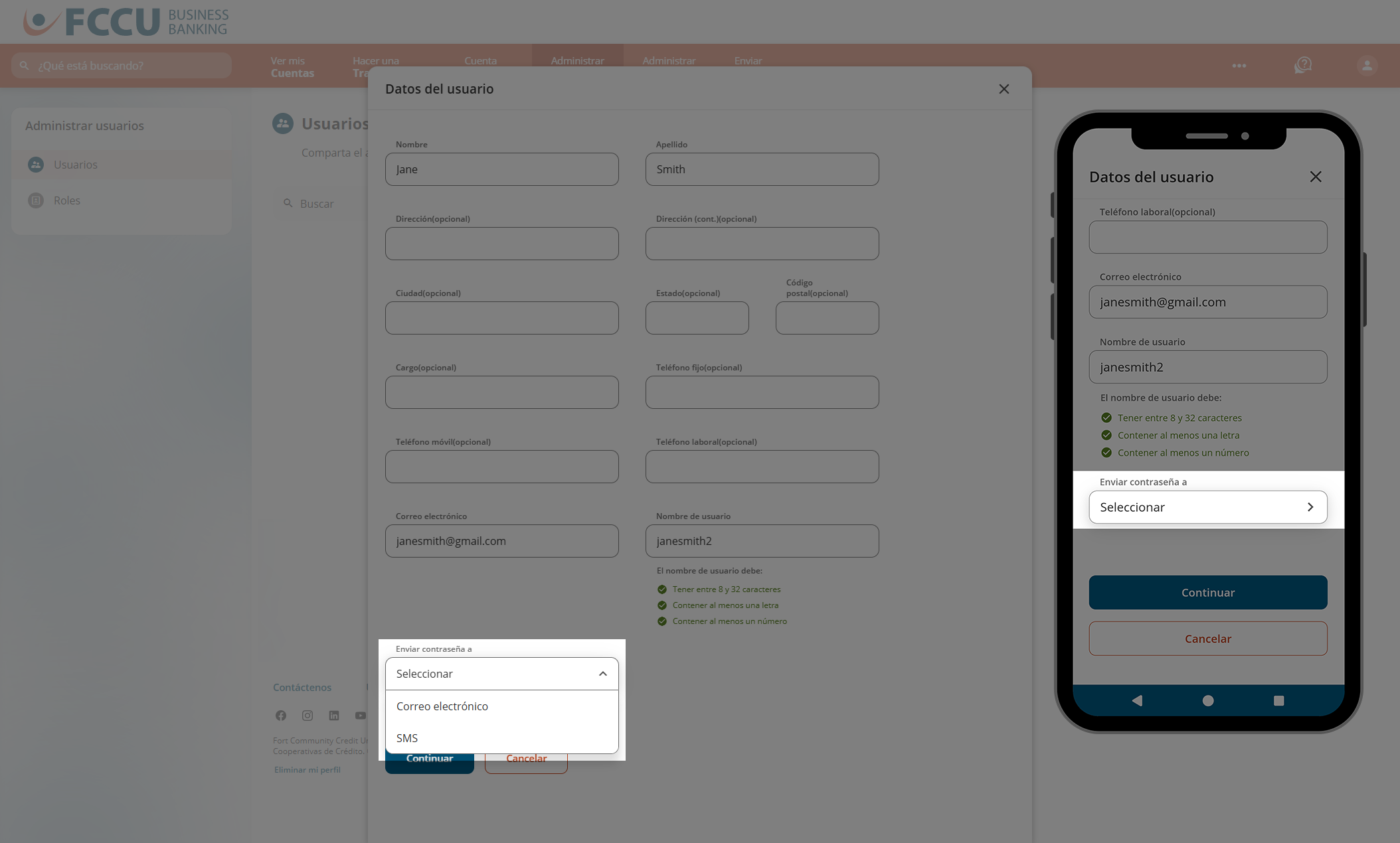Choose SMS option in dropdown

tap(407, 738)
